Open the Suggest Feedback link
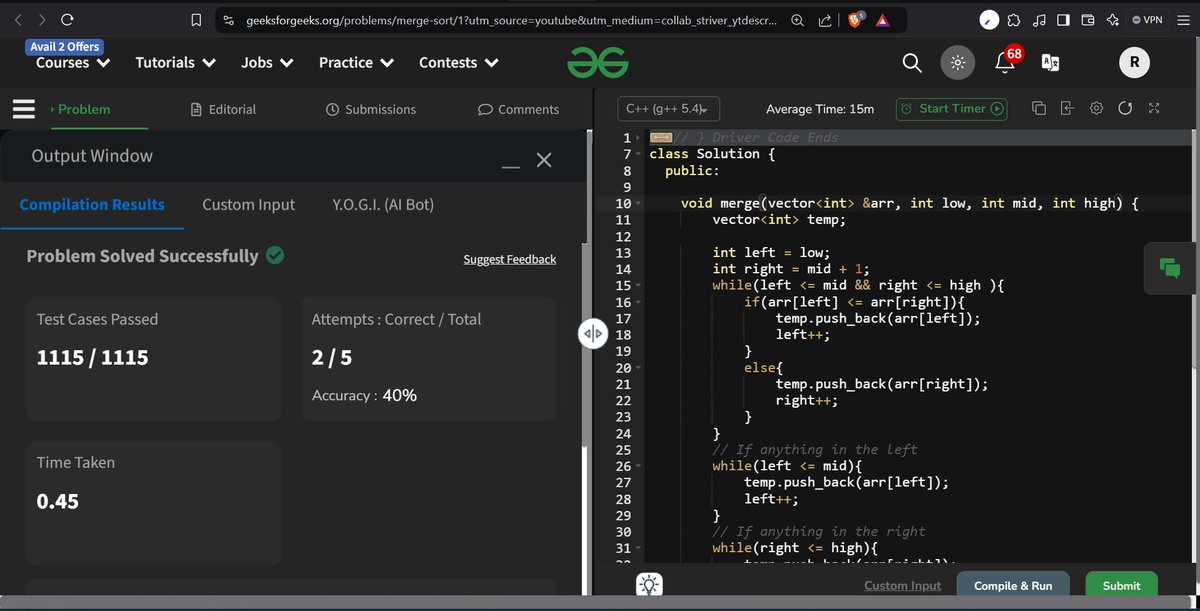 [x=509, y=258]
